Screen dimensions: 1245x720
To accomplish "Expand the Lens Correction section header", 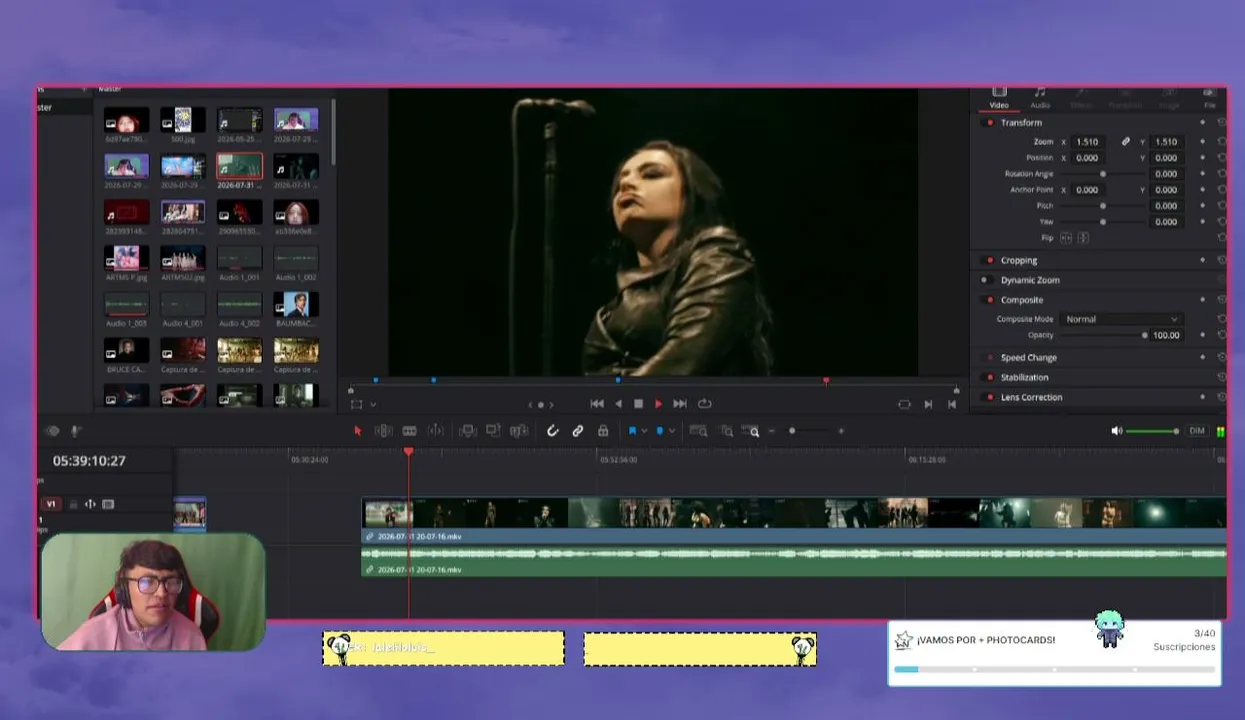I will click(1031, 397).
